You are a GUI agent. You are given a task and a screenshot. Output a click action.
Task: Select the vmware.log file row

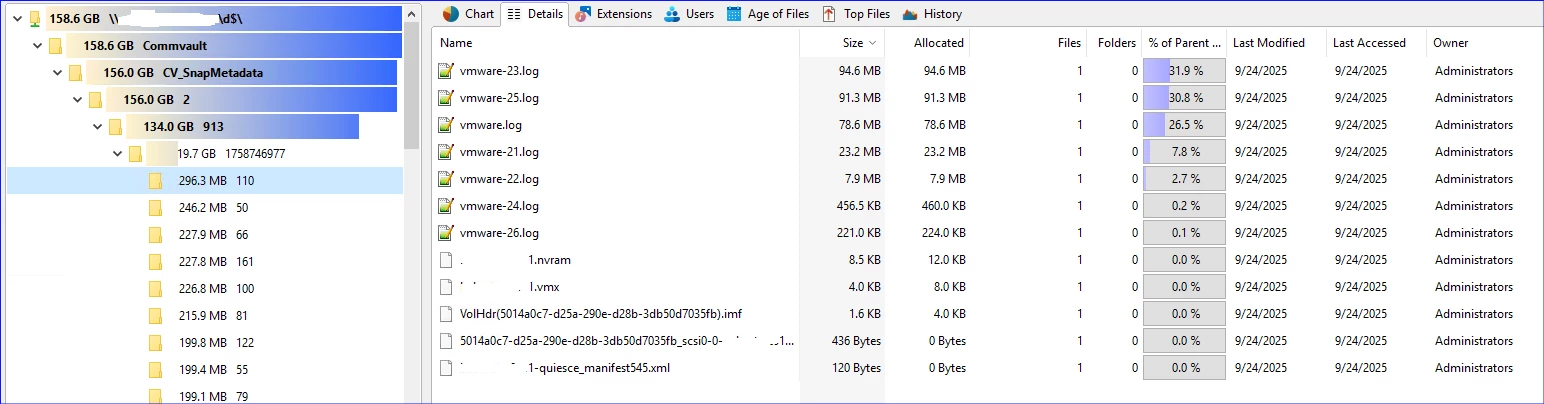click(988, 125)
